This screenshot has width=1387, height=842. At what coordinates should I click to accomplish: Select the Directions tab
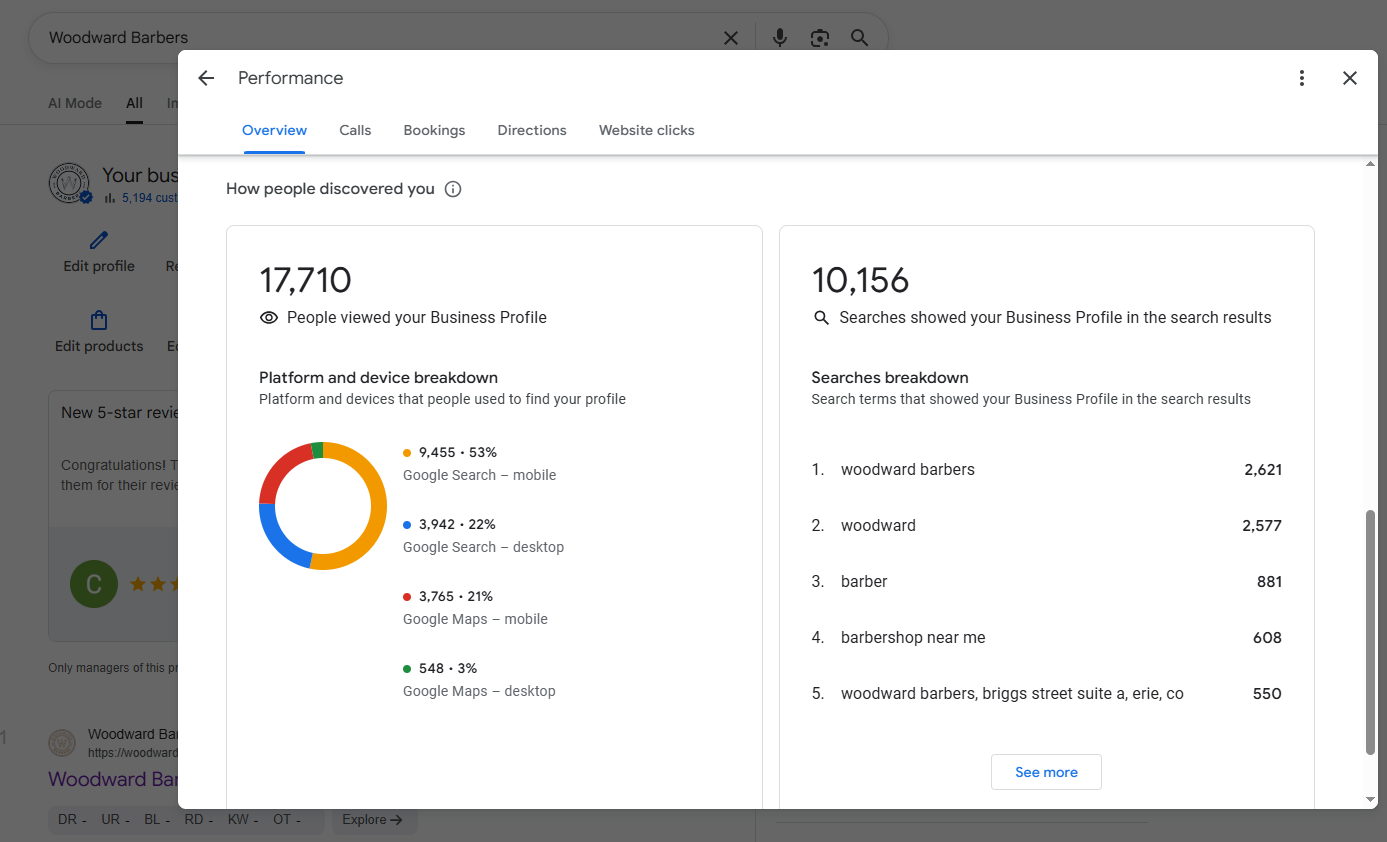pyautogui.click(x=532, y=130)
